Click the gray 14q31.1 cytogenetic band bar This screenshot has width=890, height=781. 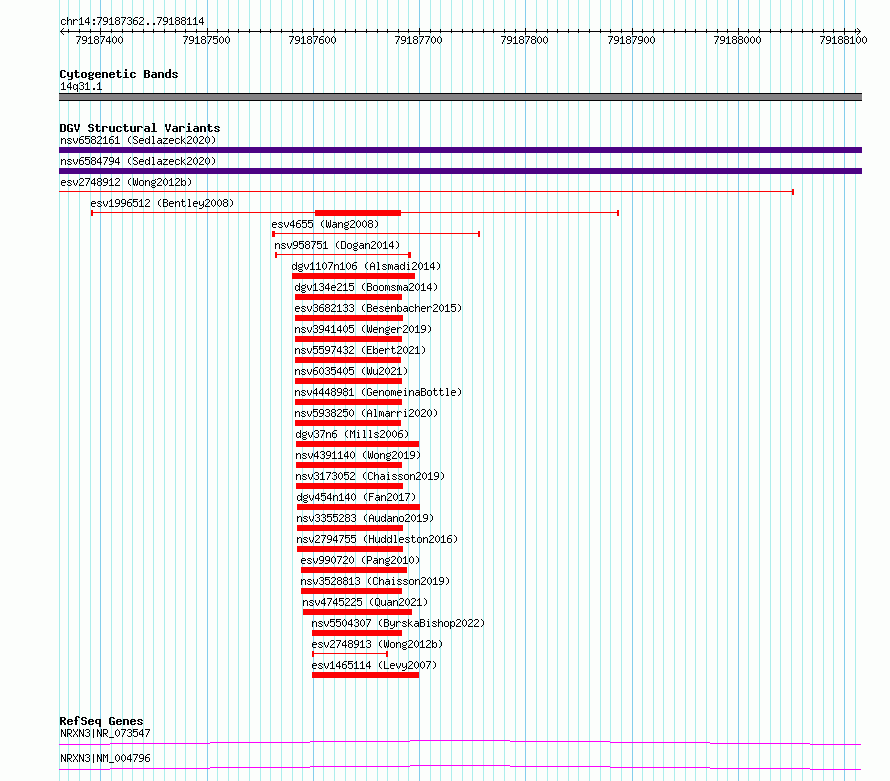[x=460, y=97]
